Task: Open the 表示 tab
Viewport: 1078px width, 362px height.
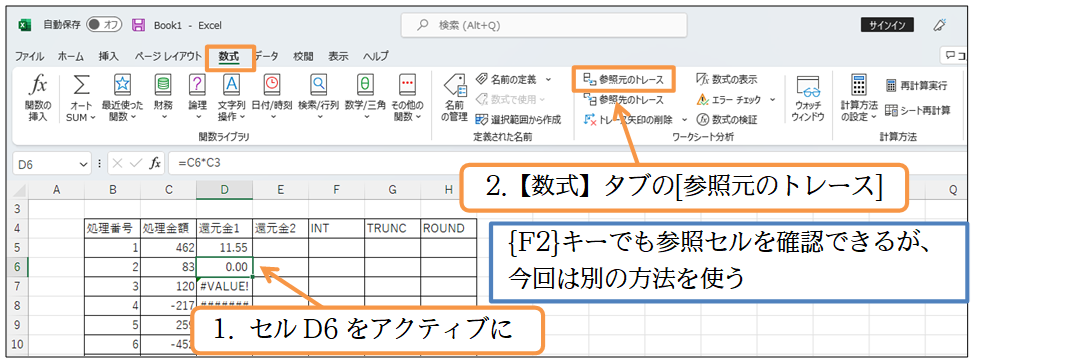Action: click(338, 56)
